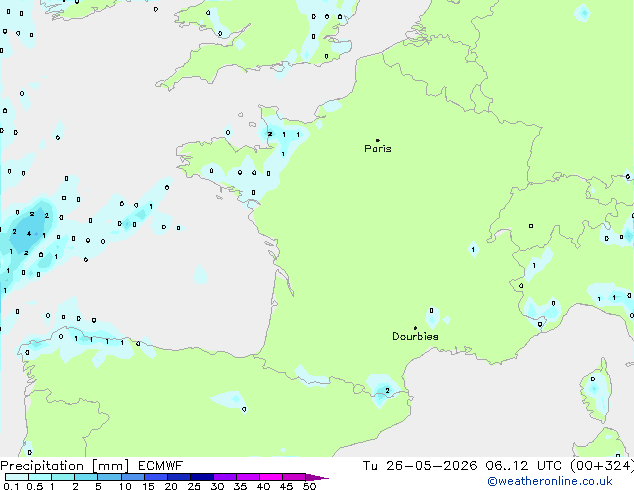Click the precipitation value "4" over Atlantic
This screenshot has height=490, width=634.
(x=29, y=234)
